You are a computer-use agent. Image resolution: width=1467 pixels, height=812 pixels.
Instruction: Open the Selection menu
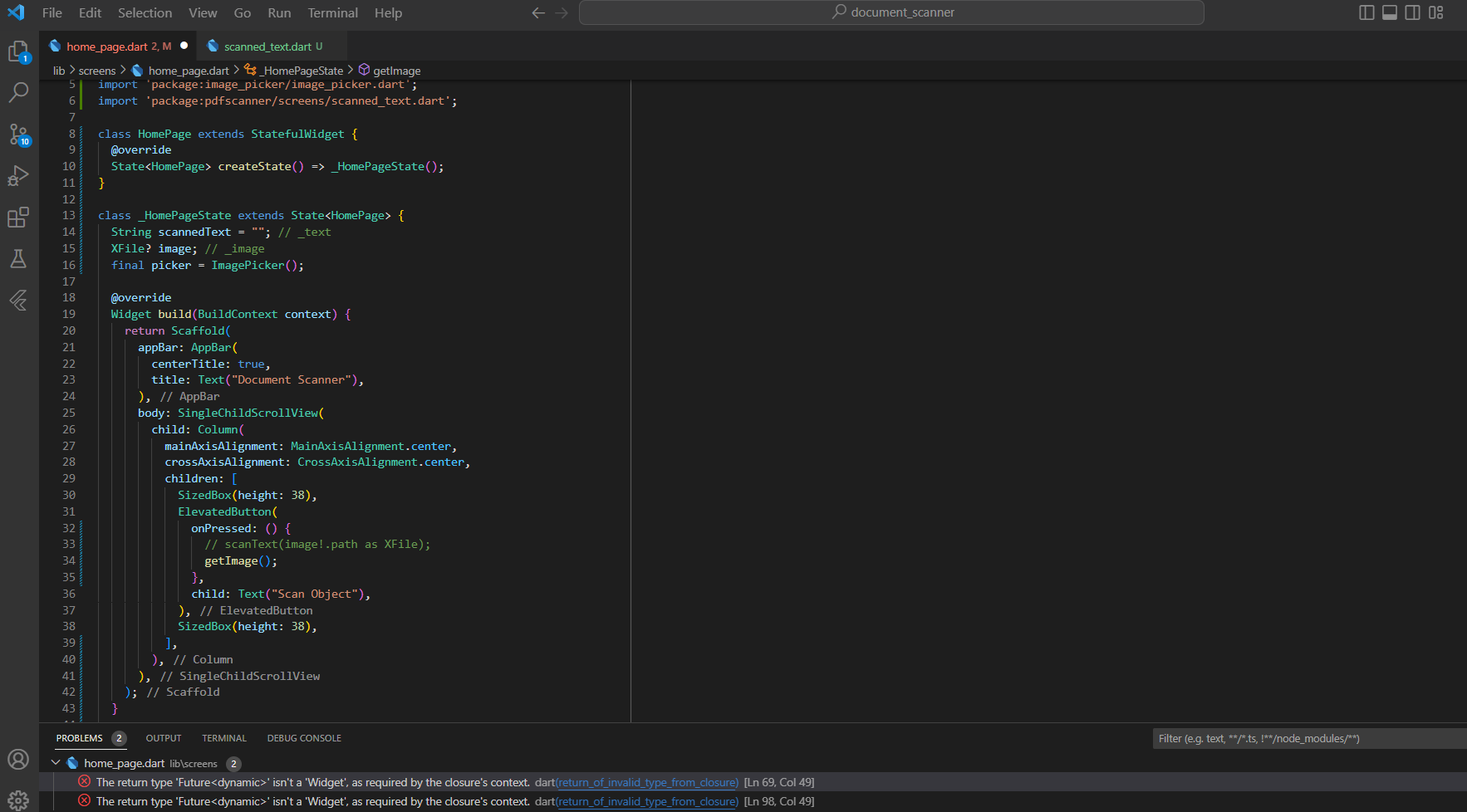[145, 12]
